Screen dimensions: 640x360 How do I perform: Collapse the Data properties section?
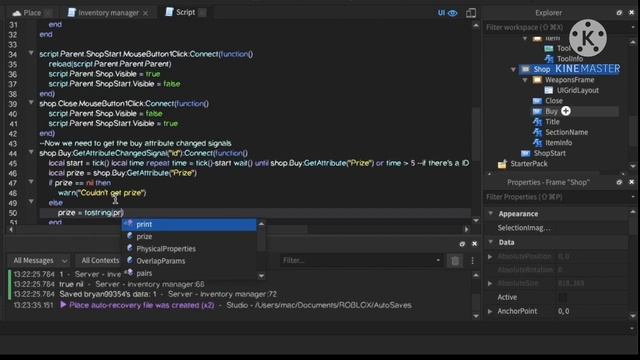pos(491,242)
